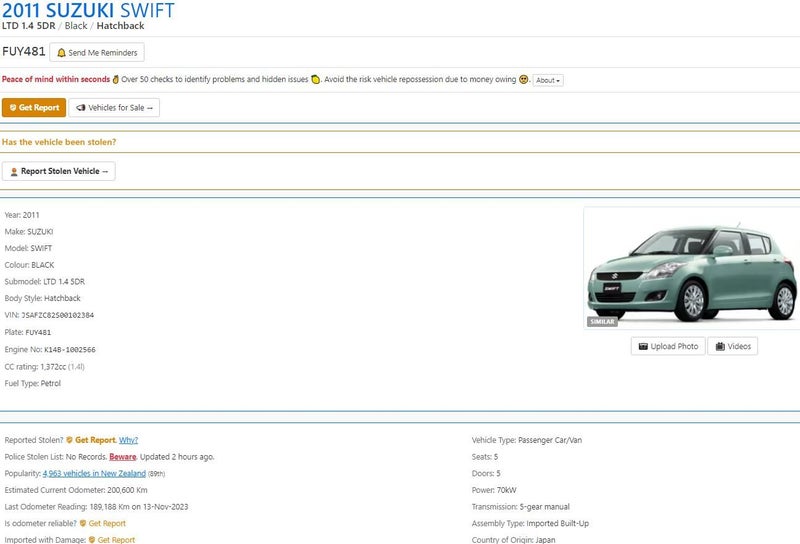Click Vehicle Type: Passenger Car/Van text

coord(527,440)
